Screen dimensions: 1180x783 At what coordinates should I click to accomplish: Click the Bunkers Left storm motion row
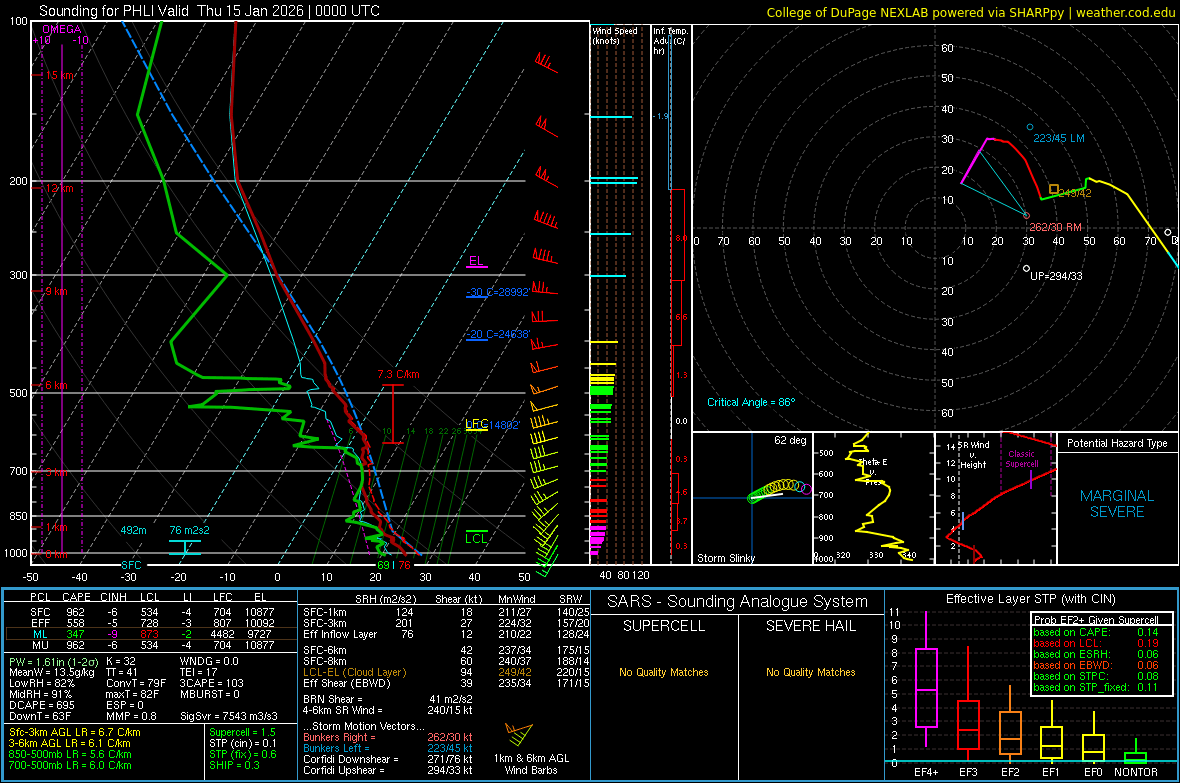pos(388,748)
